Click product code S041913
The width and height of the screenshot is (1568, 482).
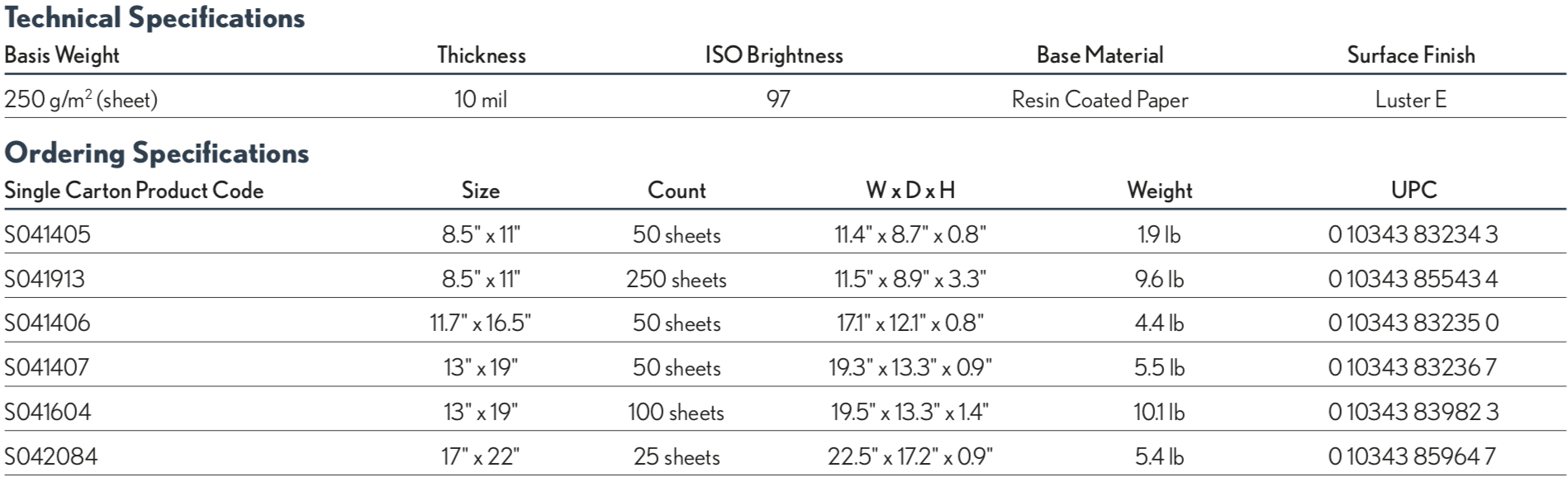point(45,279)
